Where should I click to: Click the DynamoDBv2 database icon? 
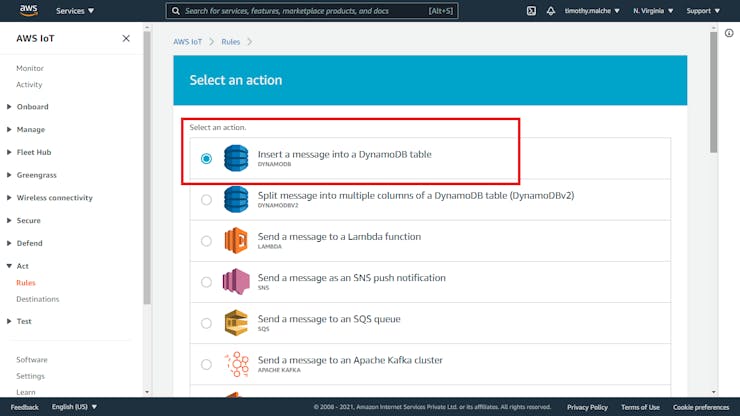click(x=236, y=199)
